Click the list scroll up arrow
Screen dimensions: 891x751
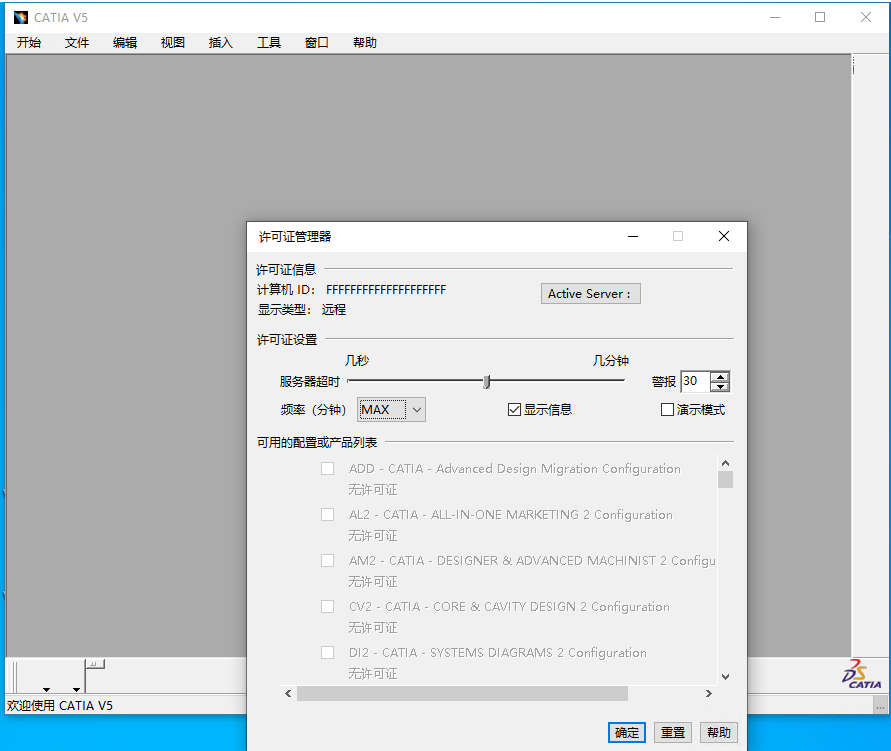(725, 463)
